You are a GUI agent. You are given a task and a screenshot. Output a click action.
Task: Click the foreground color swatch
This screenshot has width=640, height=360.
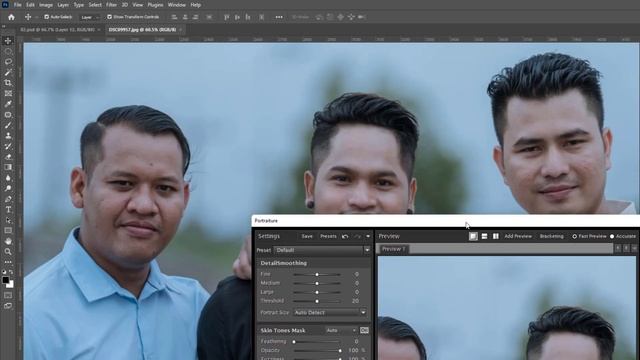click(x=5, y=280)
